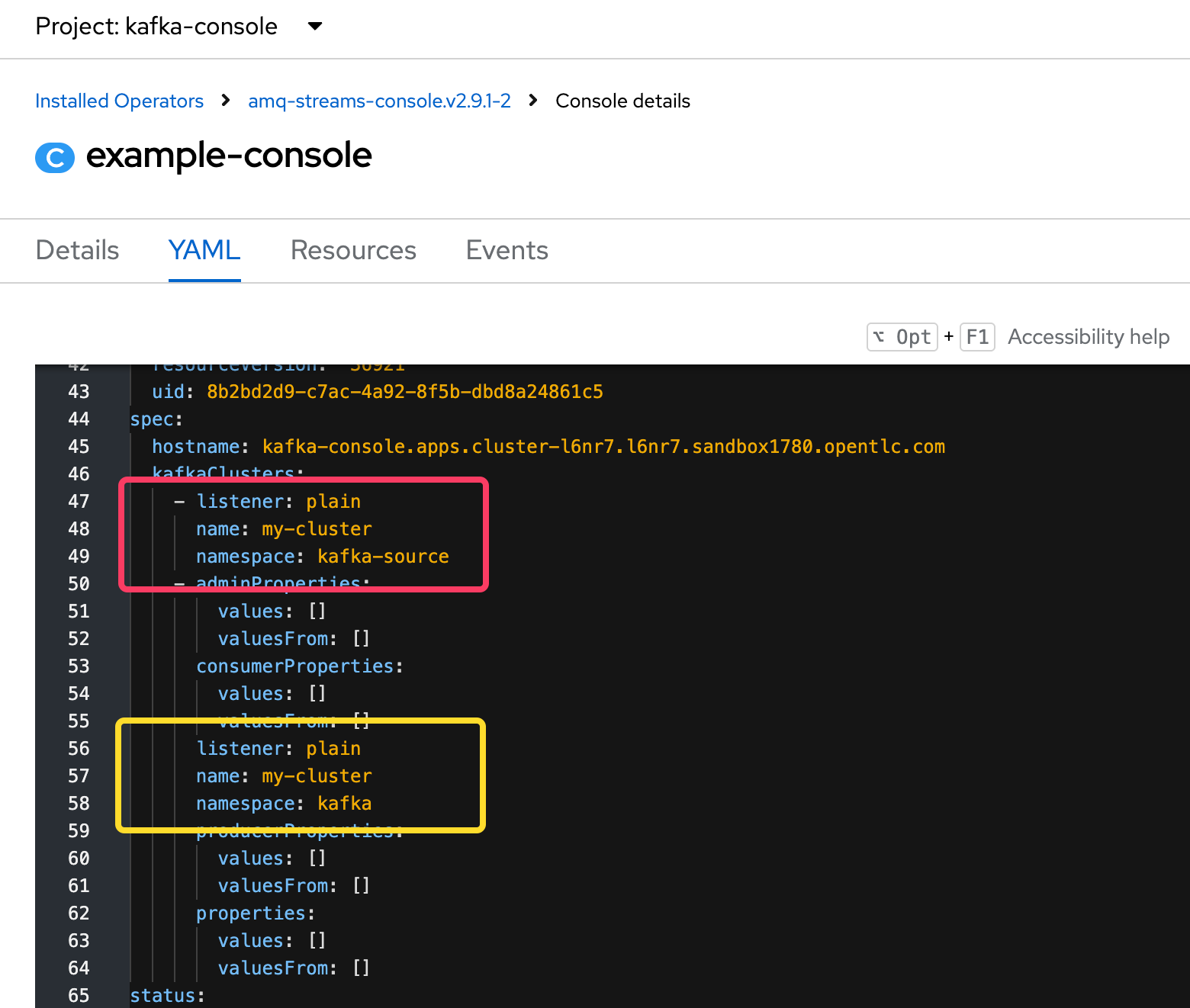The image size is (1190, 1008).
Task: Click line number 56 in gutter
Action: pos(79,749)
